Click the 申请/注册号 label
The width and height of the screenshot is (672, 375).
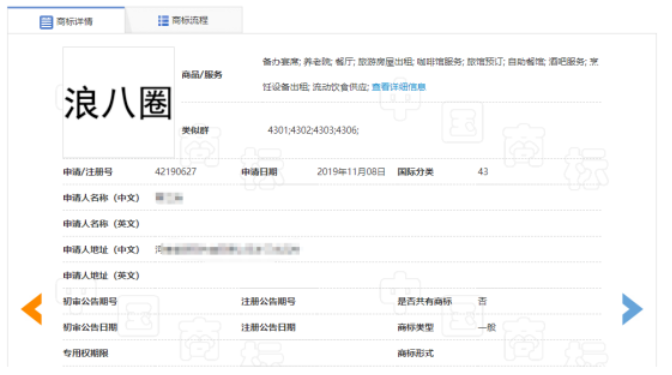(x=88, y=172)
